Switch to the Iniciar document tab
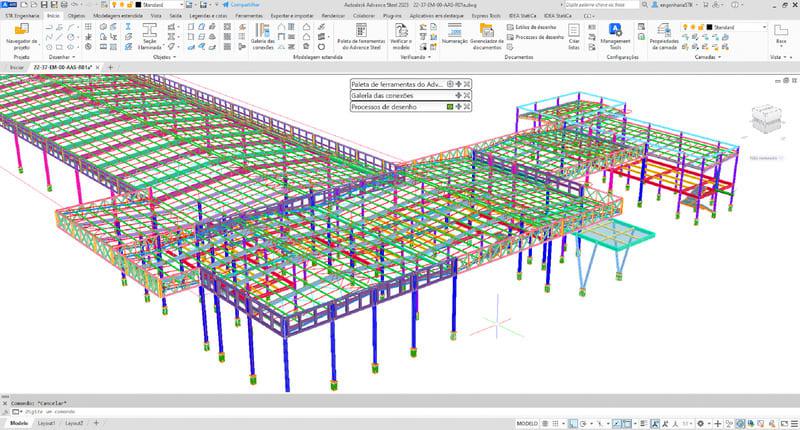 tap(16, 67)
